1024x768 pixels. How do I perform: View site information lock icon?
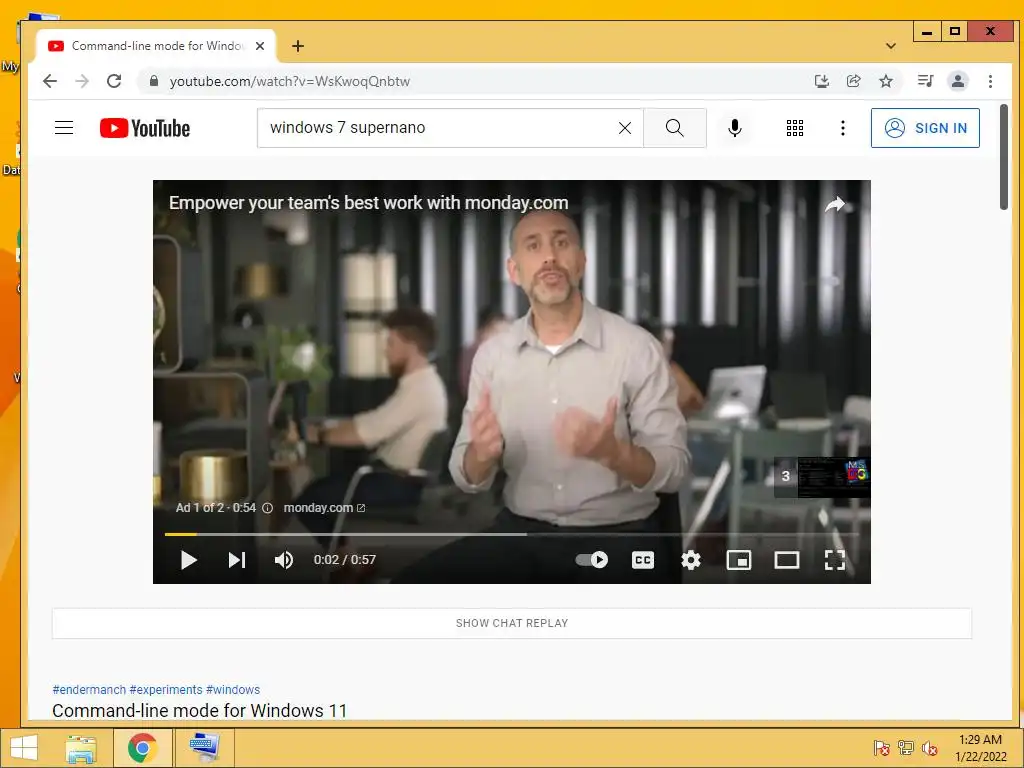coord(153,81)
